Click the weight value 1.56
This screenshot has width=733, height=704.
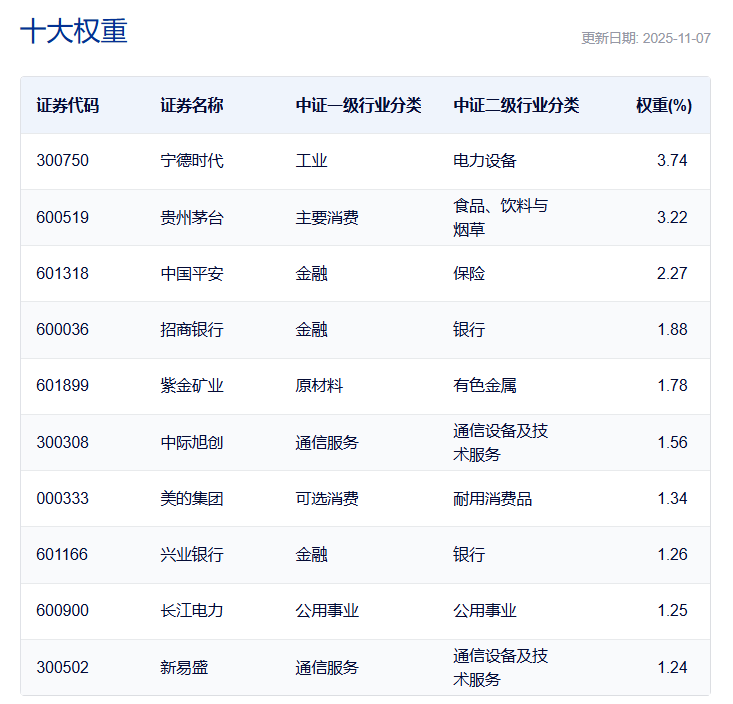672,443
